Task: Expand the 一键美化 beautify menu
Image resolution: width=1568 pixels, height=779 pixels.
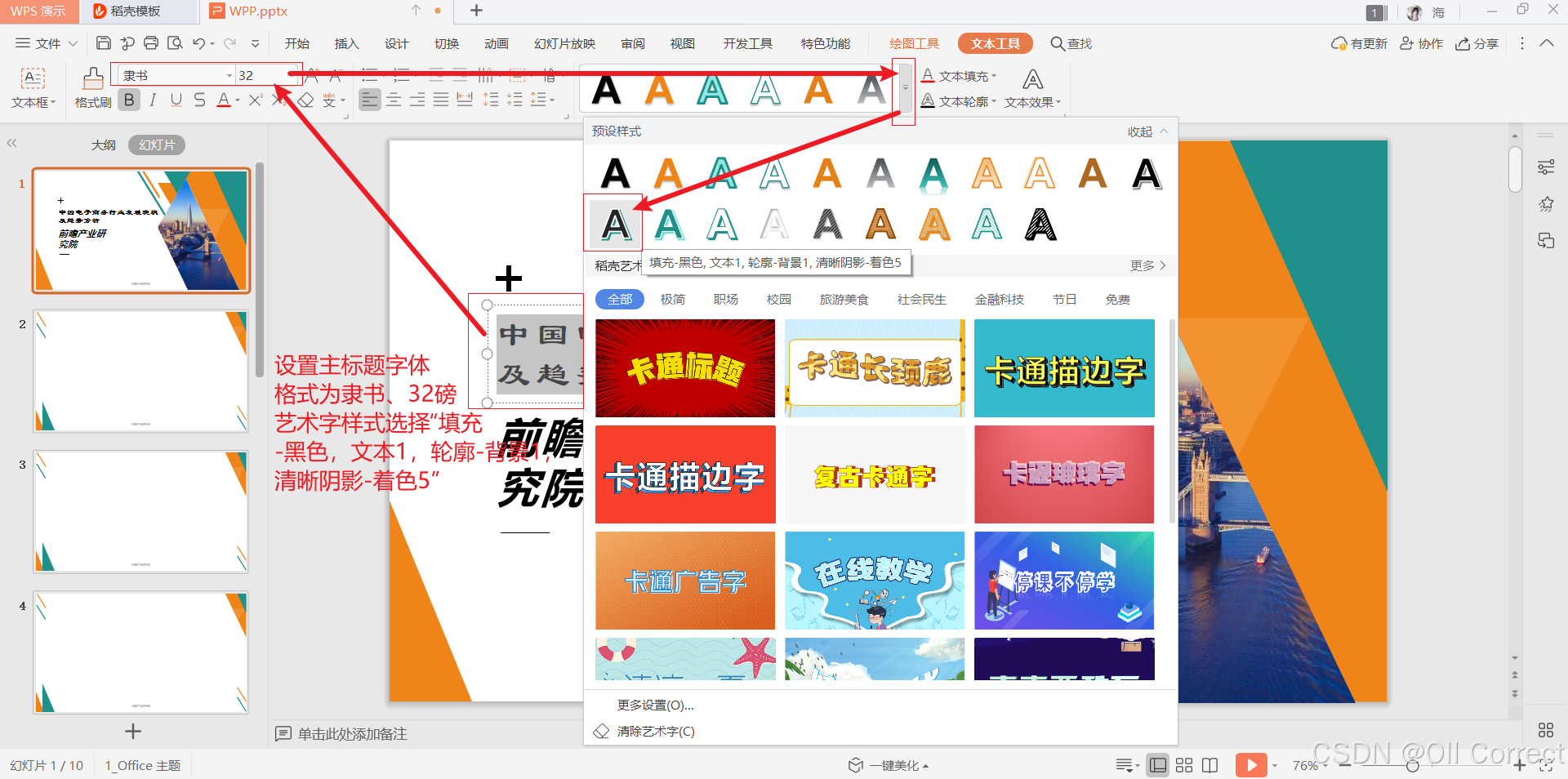Action: point(889,765)
